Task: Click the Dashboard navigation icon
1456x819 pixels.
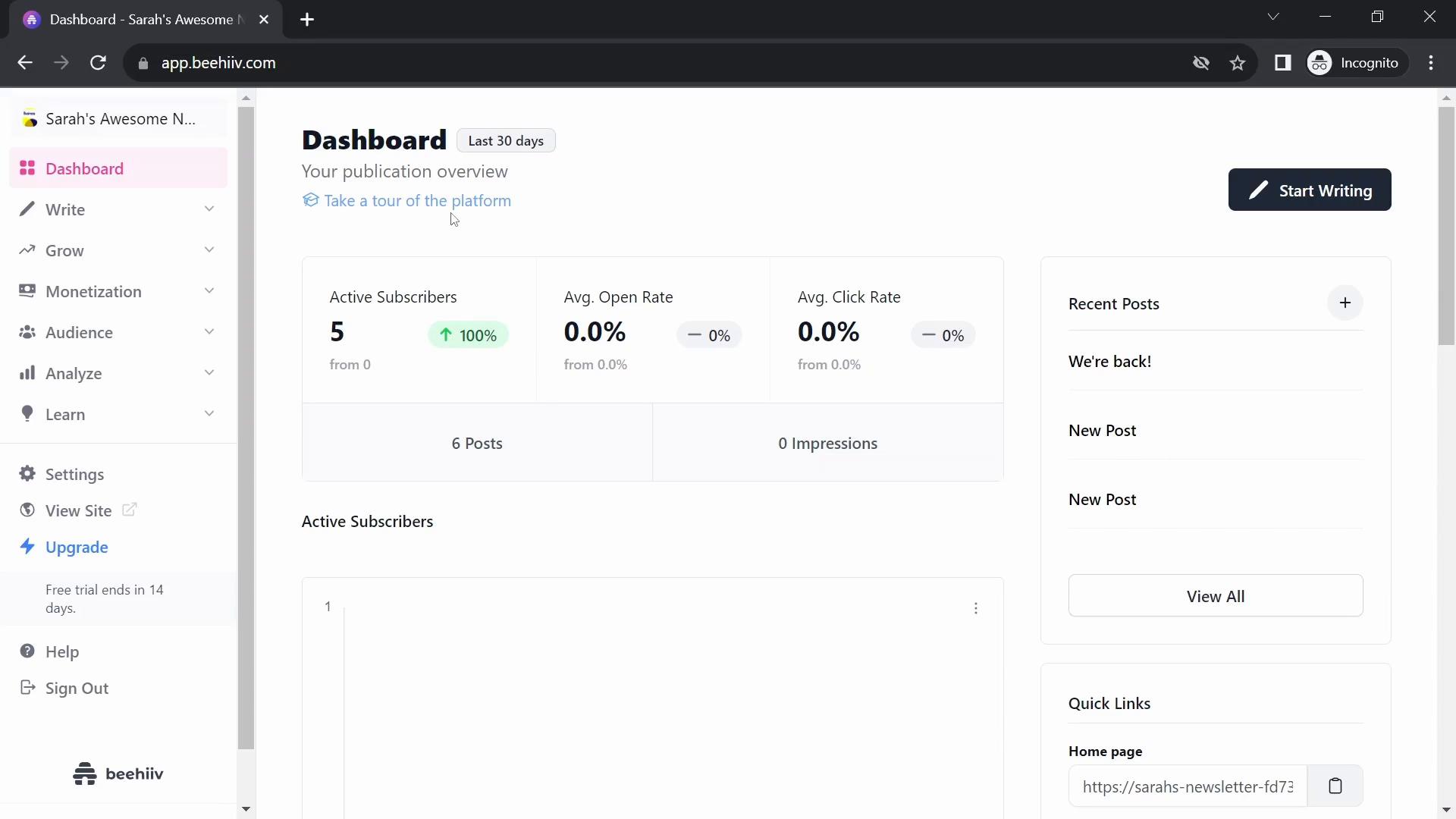Action: pos(27,168)
